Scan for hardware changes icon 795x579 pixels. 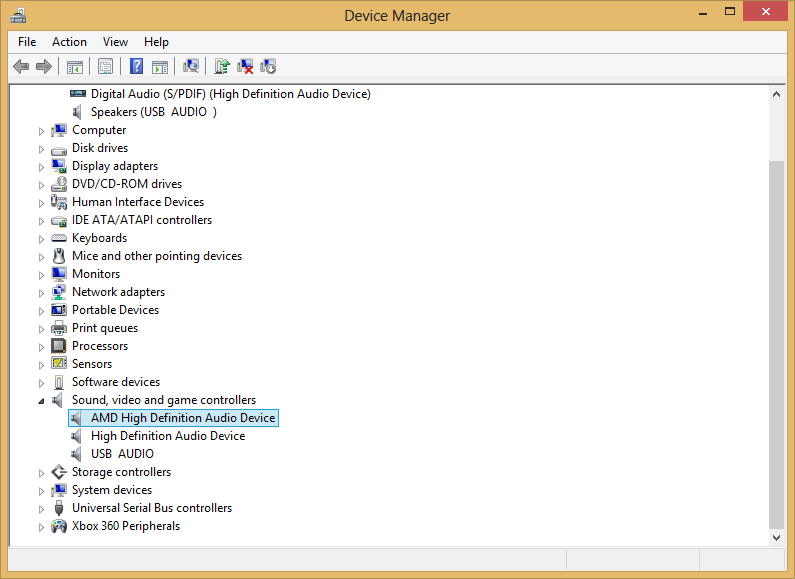pyautogui.click(x=191, y=66)
